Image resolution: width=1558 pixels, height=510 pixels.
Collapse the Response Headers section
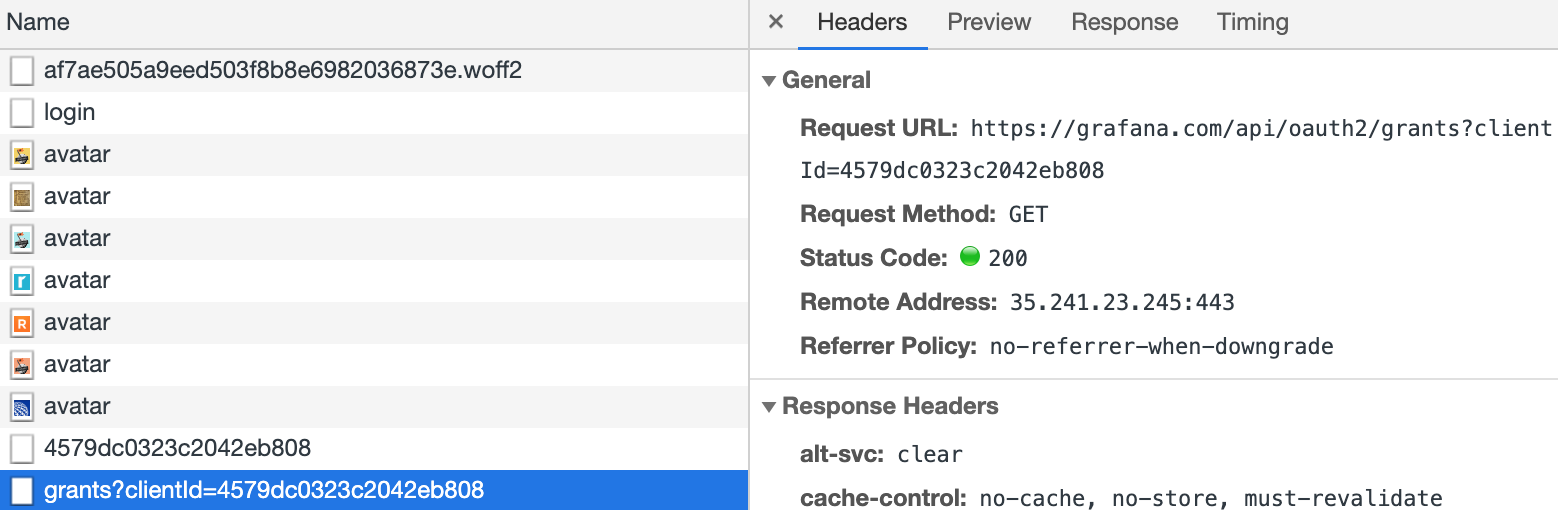[769, 407]
